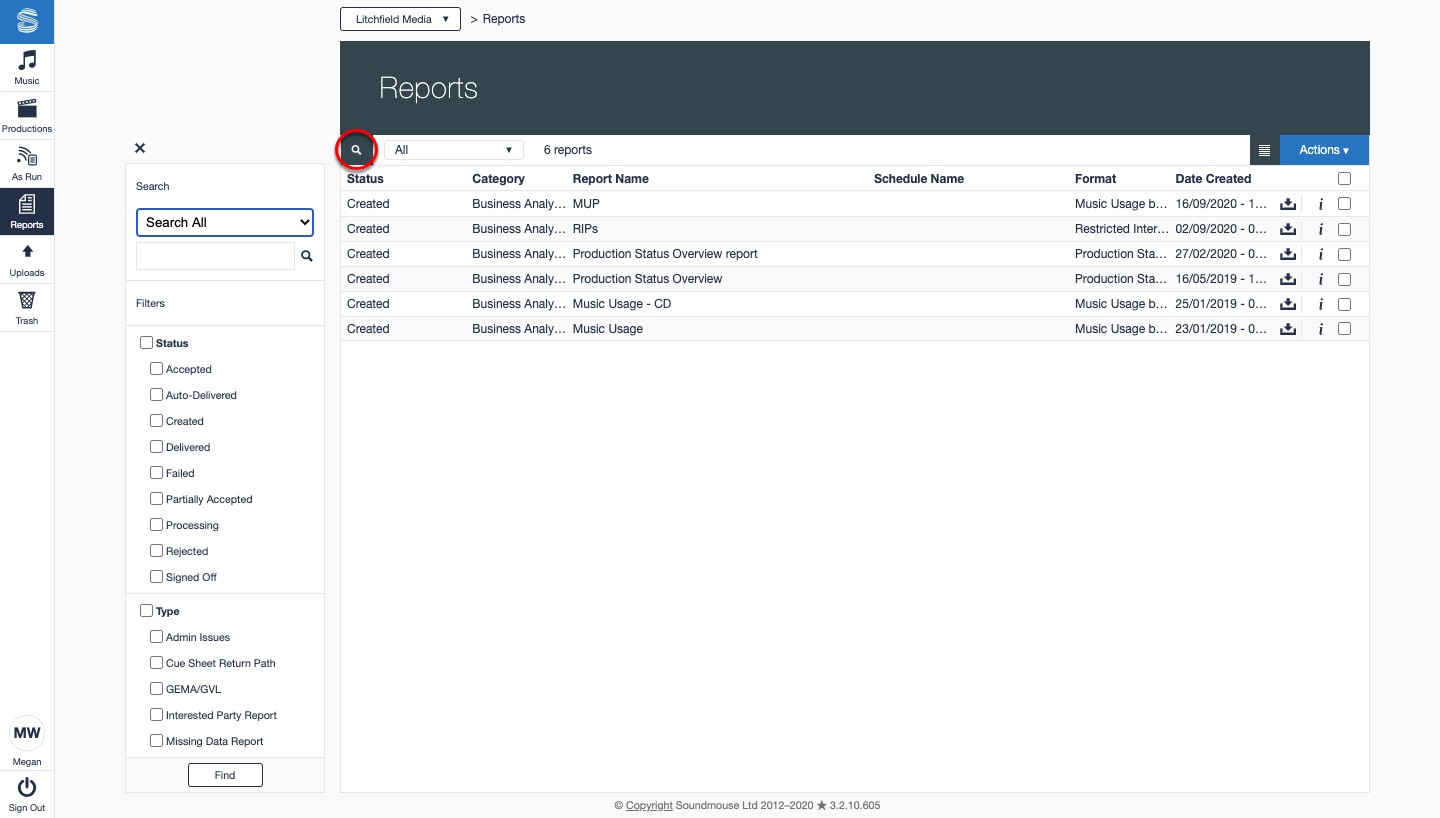Click the Soundmouse logo icon

tap(27, 21)
